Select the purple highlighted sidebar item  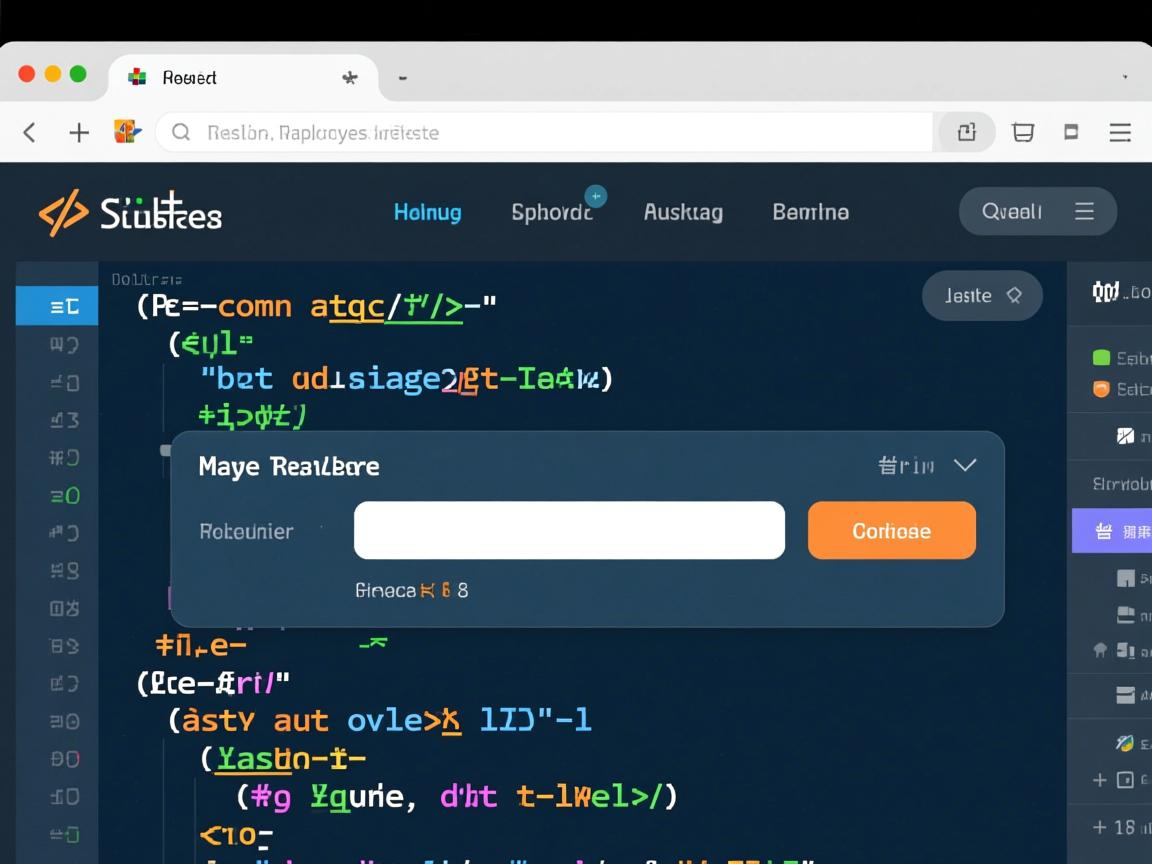pyautogui.click(x=1112, y=531)
